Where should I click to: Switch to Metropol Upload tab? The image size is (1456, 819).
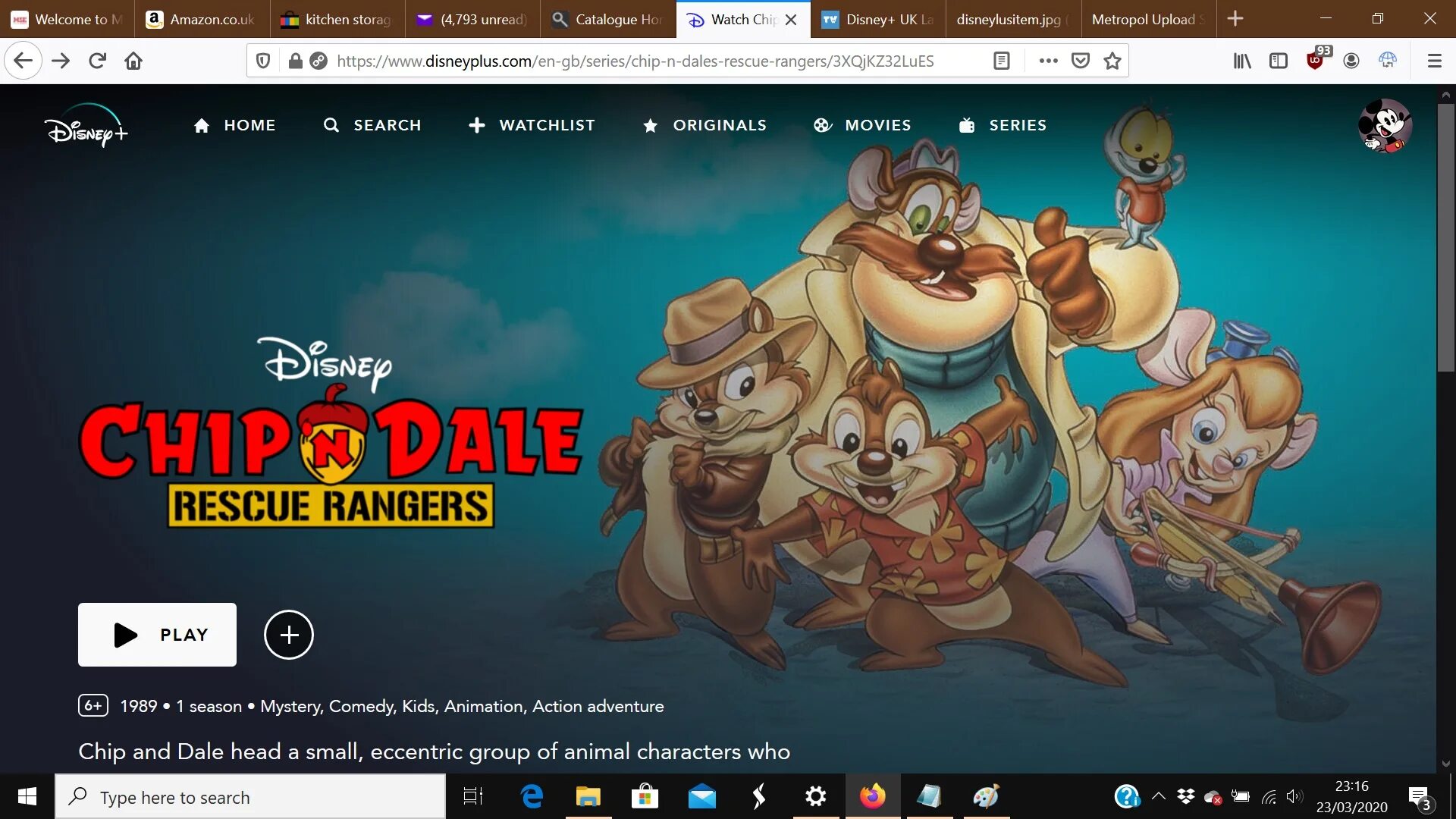(x=1148, y=19)
